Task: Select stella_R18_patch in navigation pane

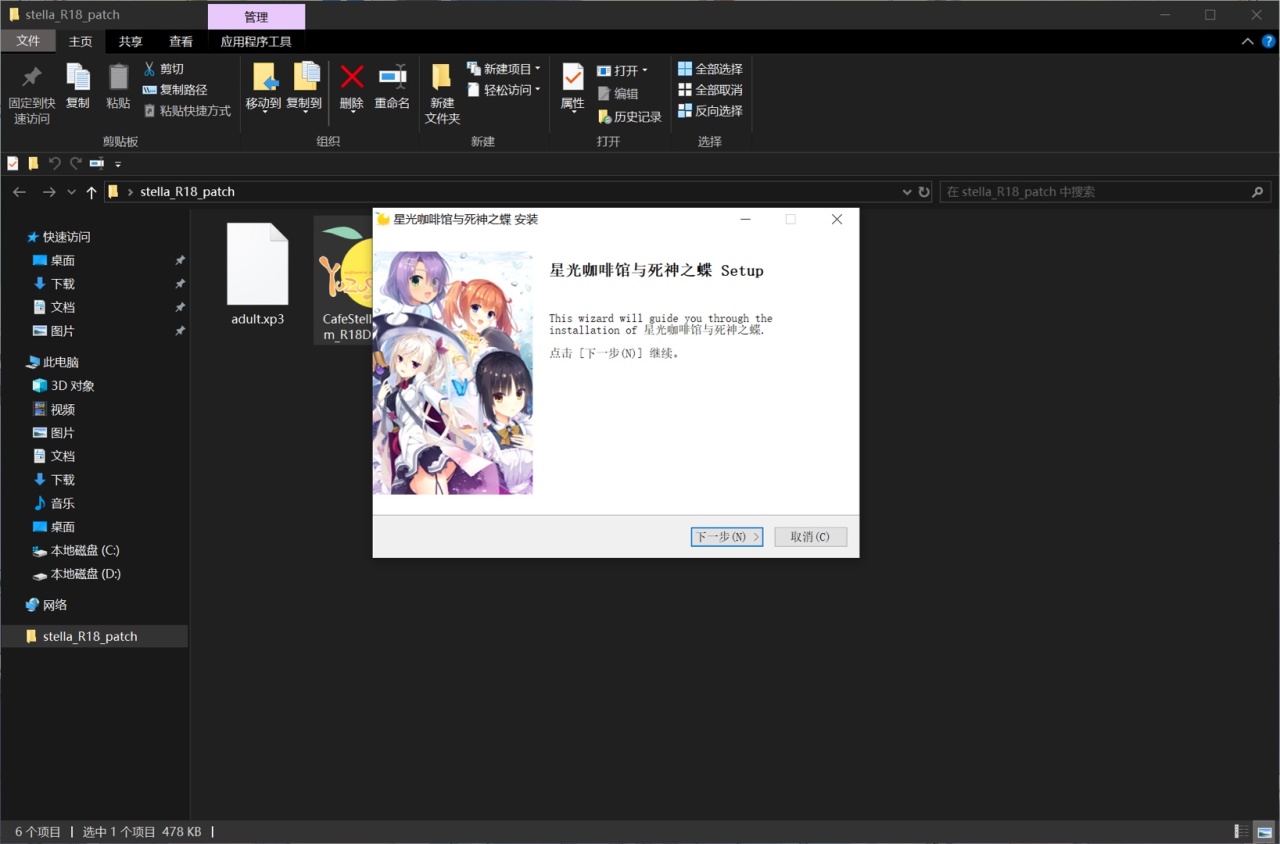Action: pyautogui.click(x=96, y=636)
